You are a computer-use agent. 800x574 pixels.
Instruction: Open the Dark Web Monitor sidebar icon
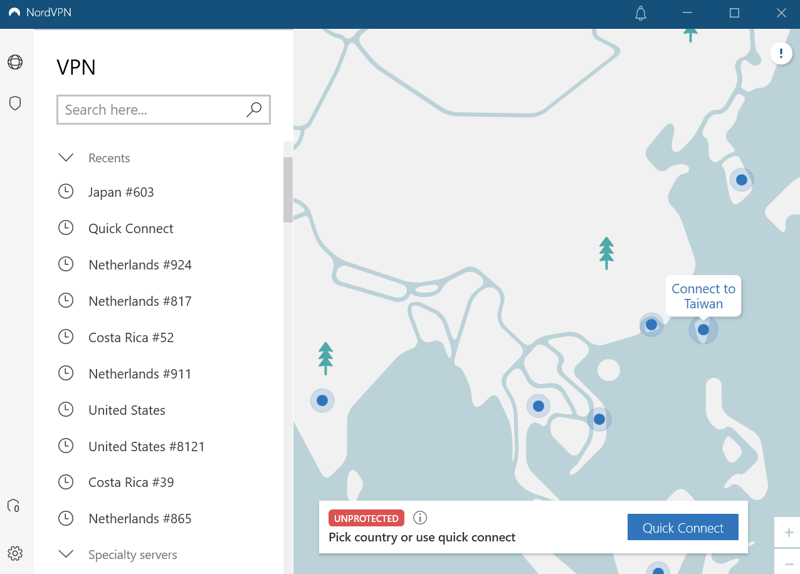(14, 506)
